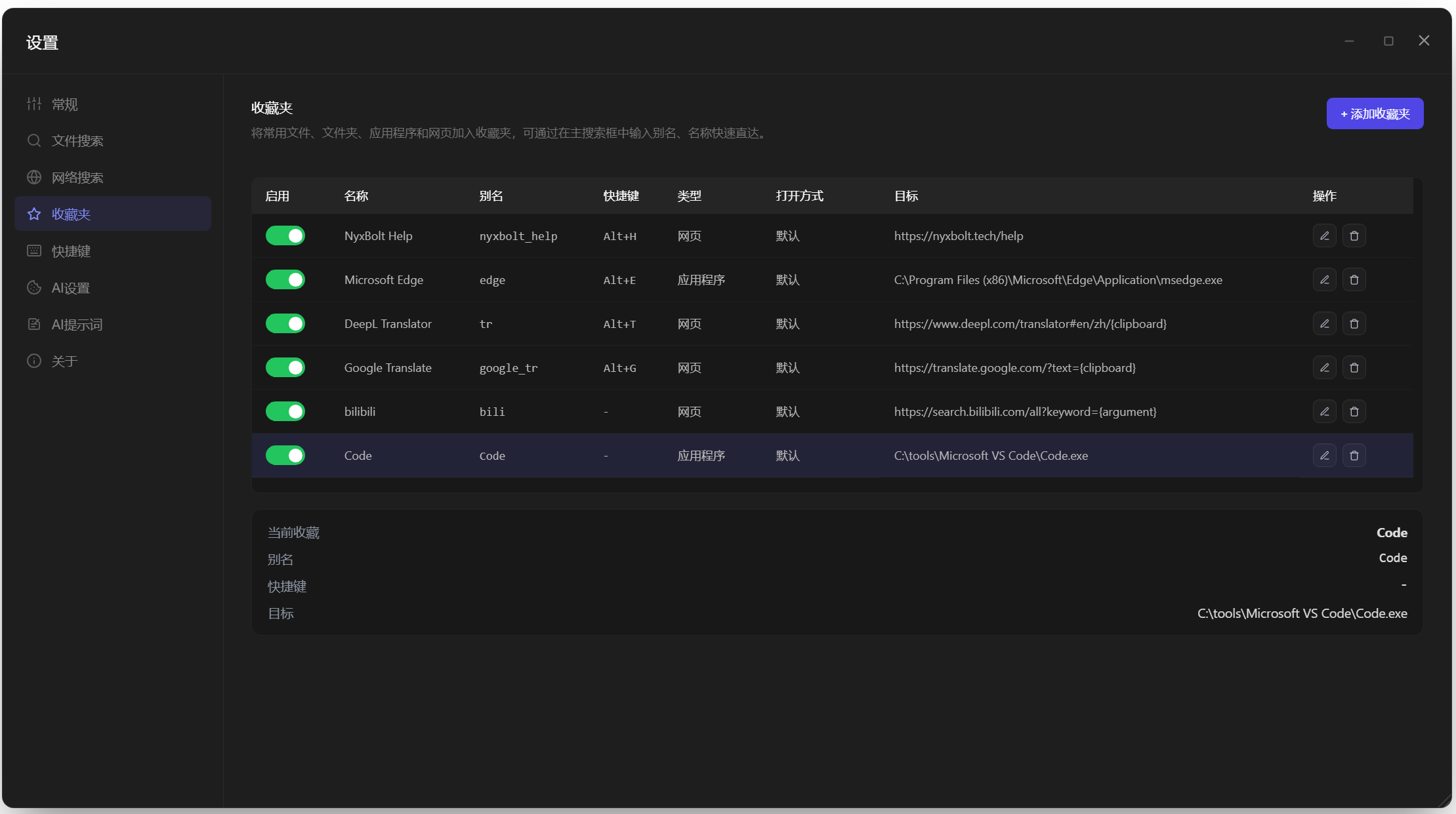The image size is (1456, 814).
Task: Click Code.exe path in details panel
Action: pyautogui.click(x=1302, y=613)
